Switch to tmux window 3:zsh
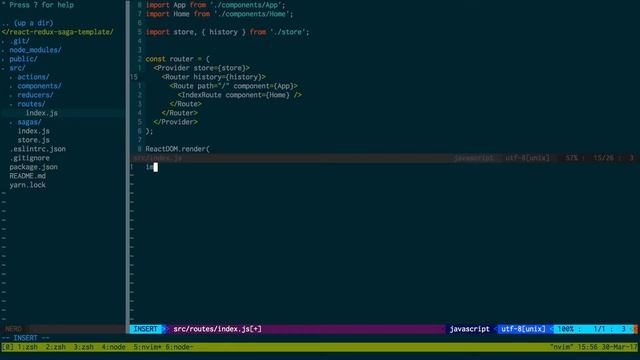The width and height of the screenshot is (640, 360). point(84,347)
